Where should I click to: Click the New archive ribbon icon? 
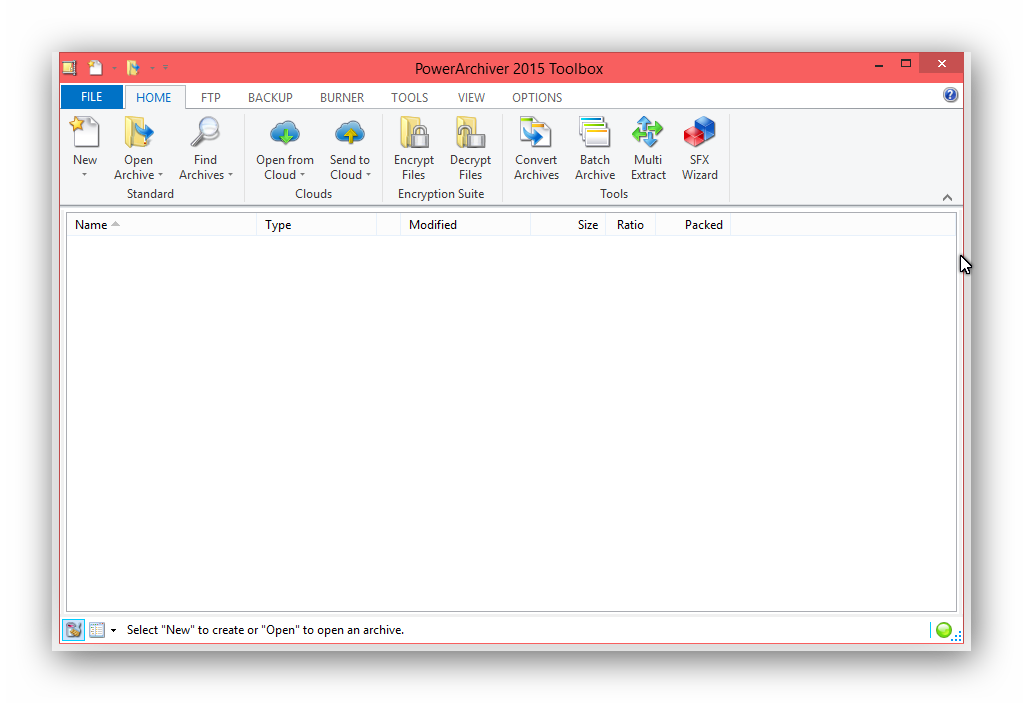[85, 132]
